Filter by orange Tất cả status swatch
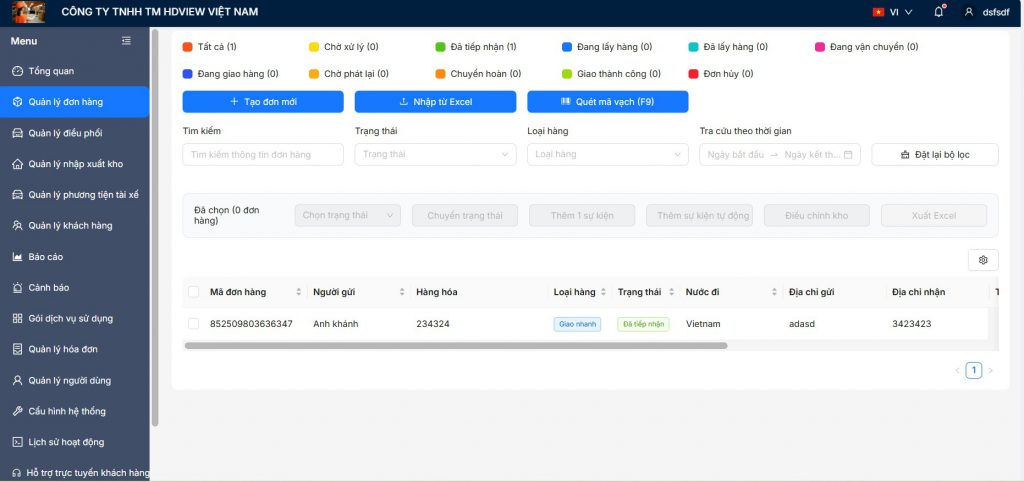1024x482 pixels. [187, 47]
